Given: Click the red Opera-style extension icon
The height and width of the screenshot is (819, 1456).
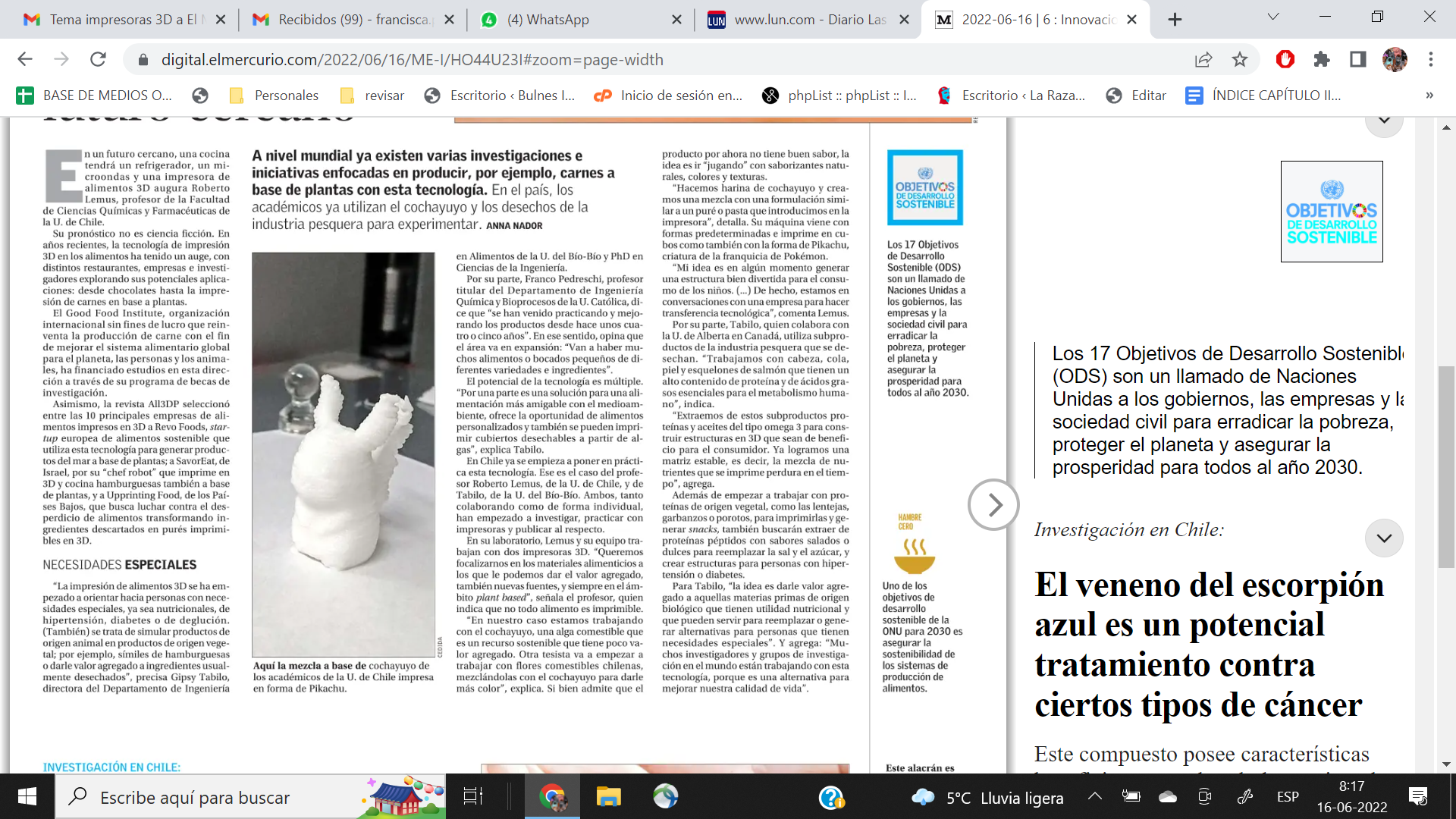Looking at the screenshot, I should 1285,59.
